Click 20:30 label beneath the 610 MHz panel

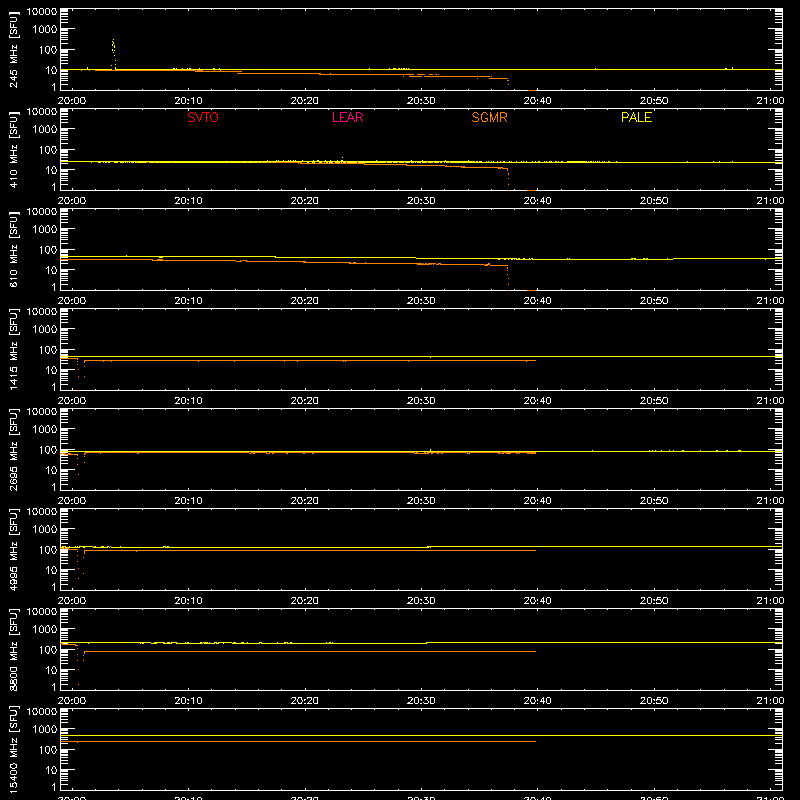(x=421, y=301)
